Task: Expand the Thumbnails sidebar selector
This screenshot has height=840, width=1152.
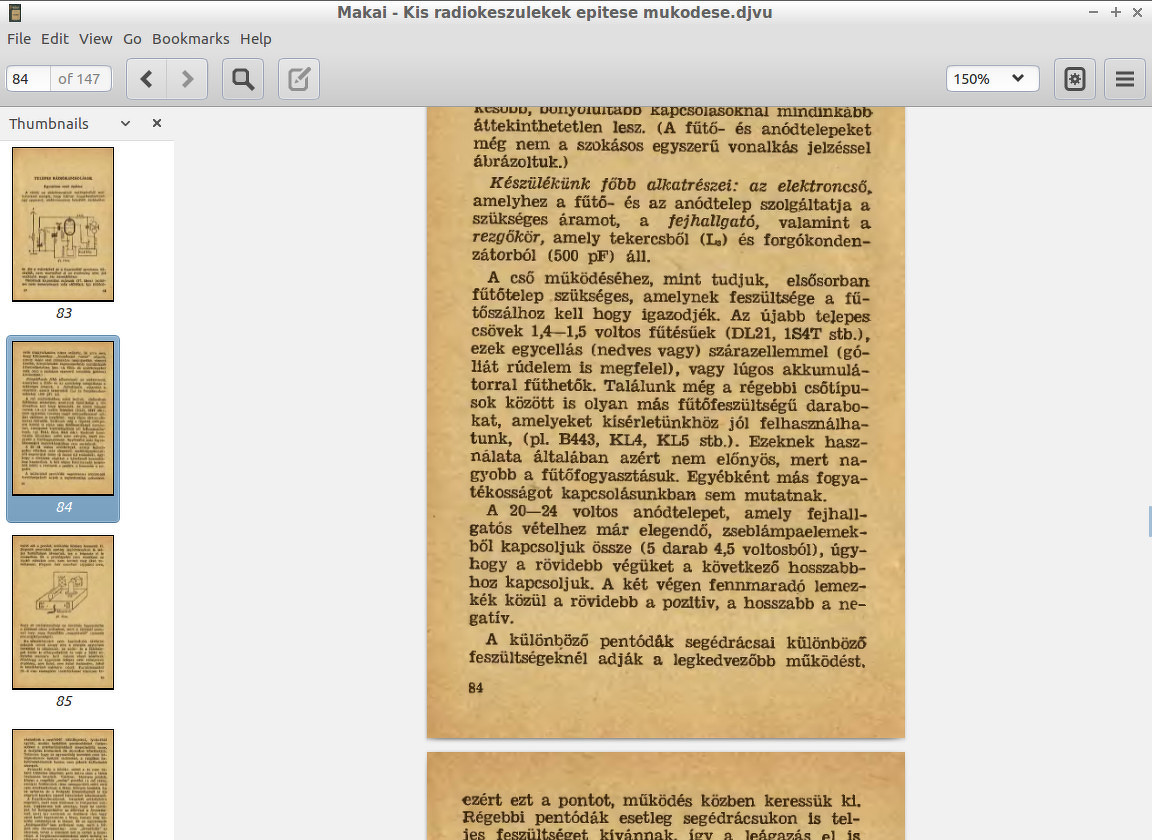Action: pyautogui.click(x=126, y=123)
